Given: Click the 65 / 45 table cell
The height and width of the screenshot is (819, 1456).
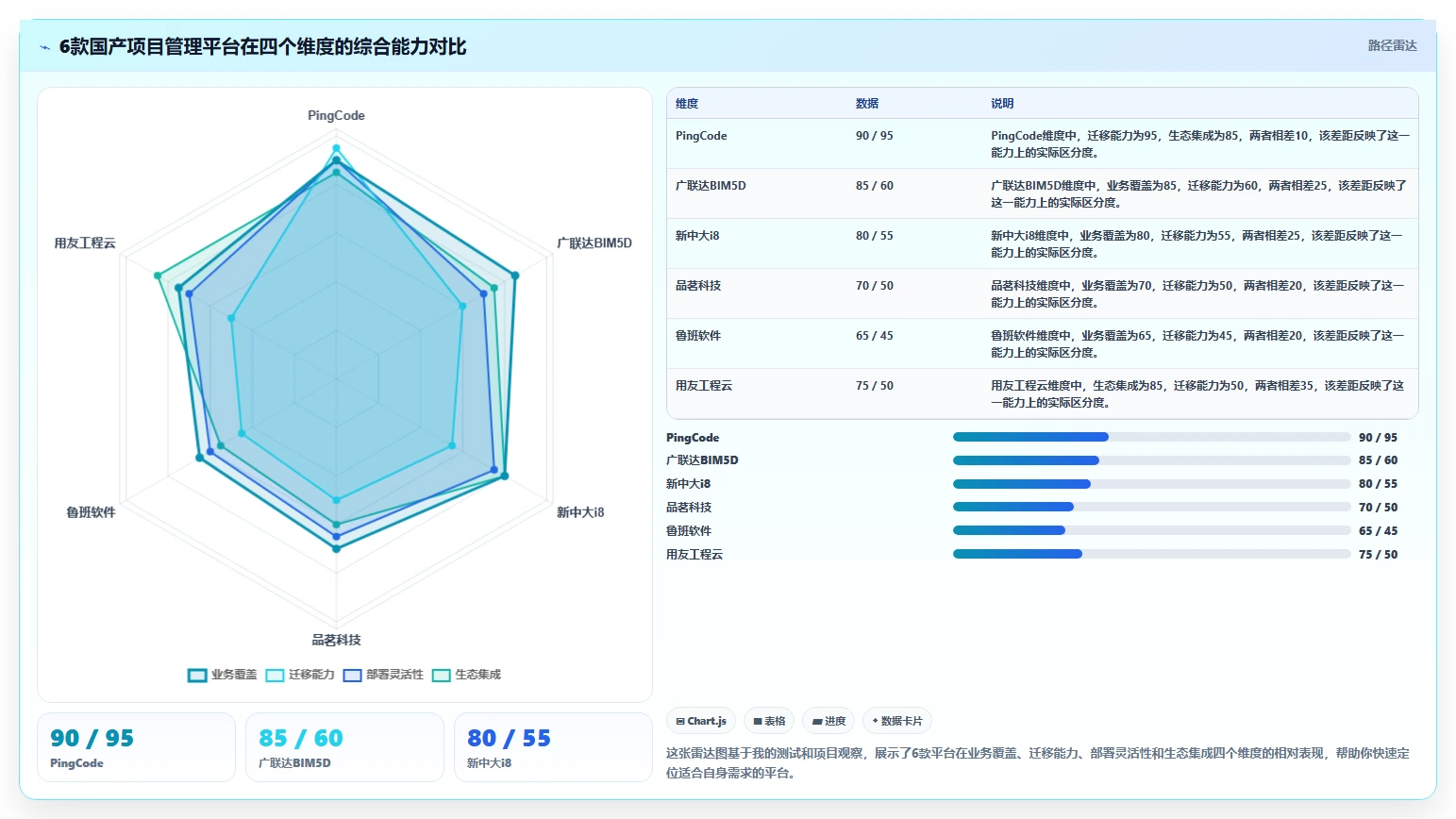Looking at the screenshot, I should 875,336.
